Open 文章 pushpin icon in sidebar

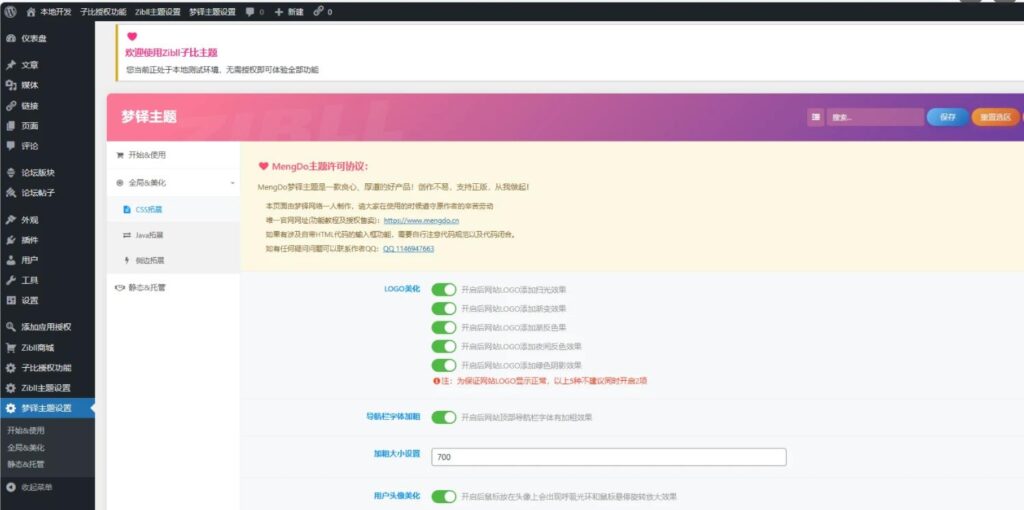[10, 65]
